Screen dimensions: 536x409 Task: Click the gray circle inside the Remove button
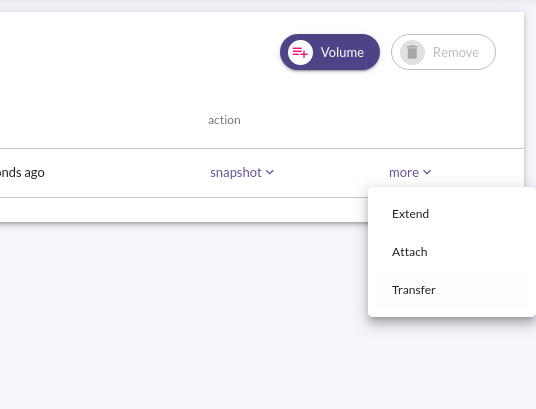[412, 52]
